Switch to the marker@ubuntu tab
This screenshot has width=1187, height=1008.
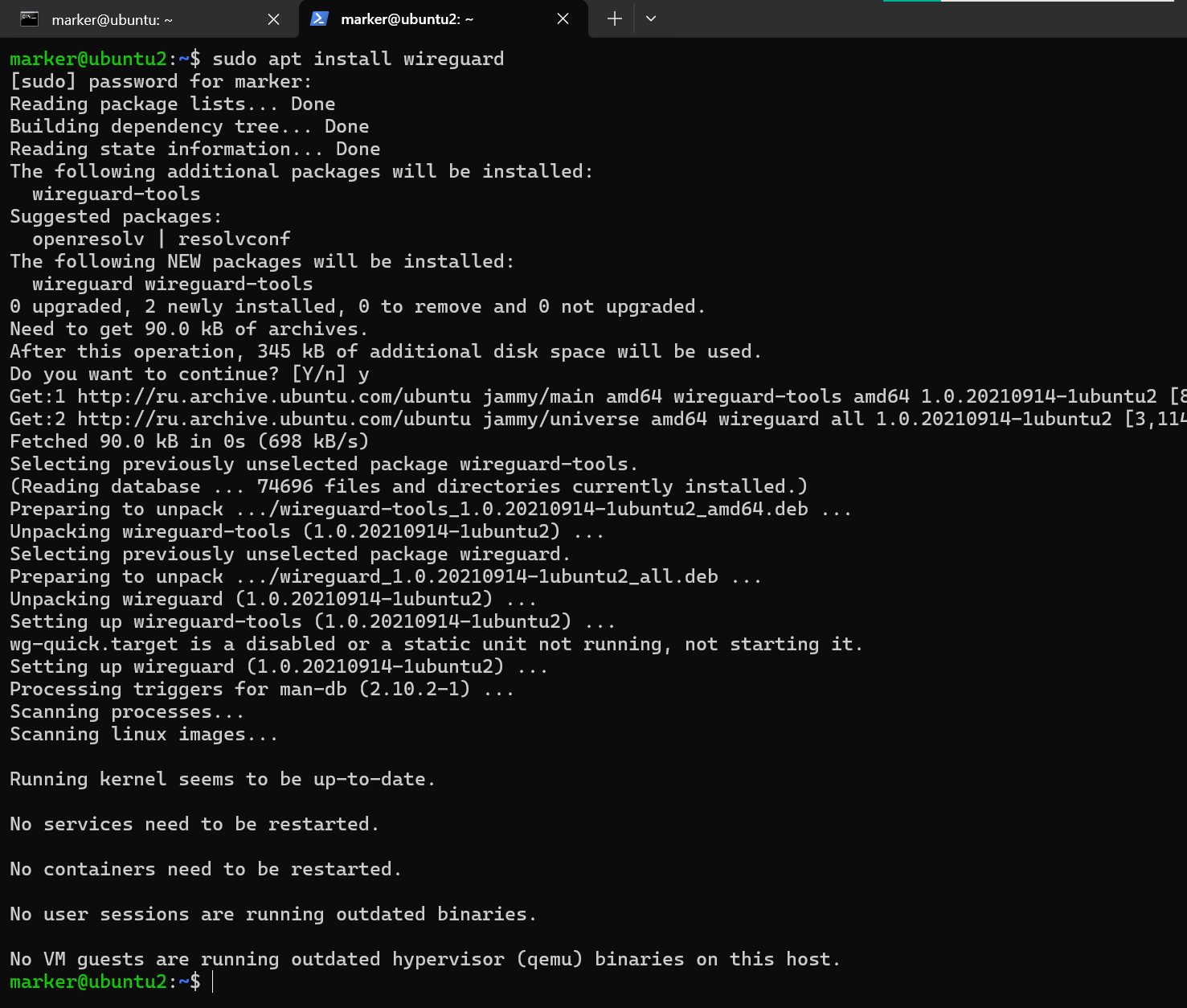(x=113, y=20)
